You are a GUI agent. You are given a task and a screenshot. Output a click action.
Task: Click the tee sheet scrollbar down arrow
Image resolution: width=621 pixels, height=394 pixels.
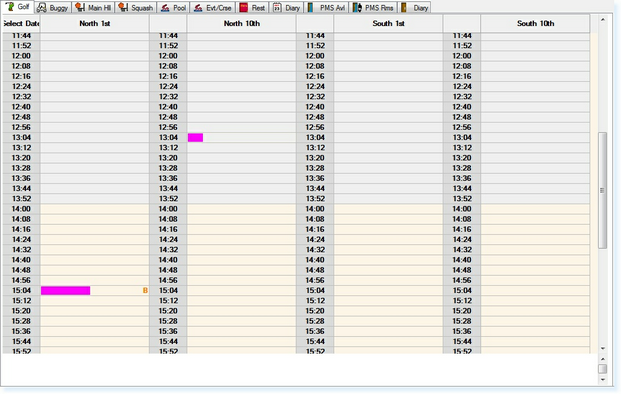602,348
